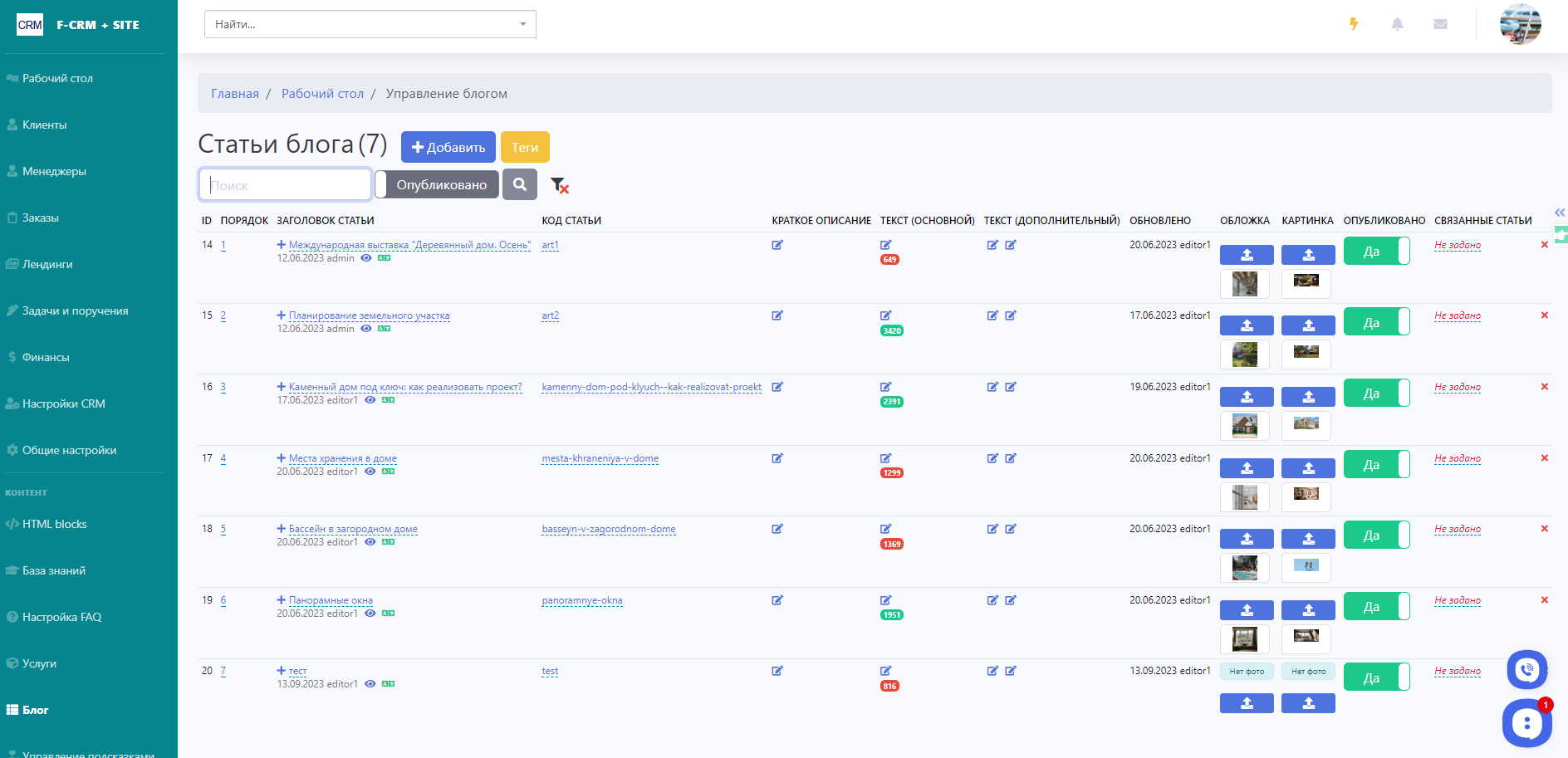View article 17 via eye icon

[x=370, y=472]
